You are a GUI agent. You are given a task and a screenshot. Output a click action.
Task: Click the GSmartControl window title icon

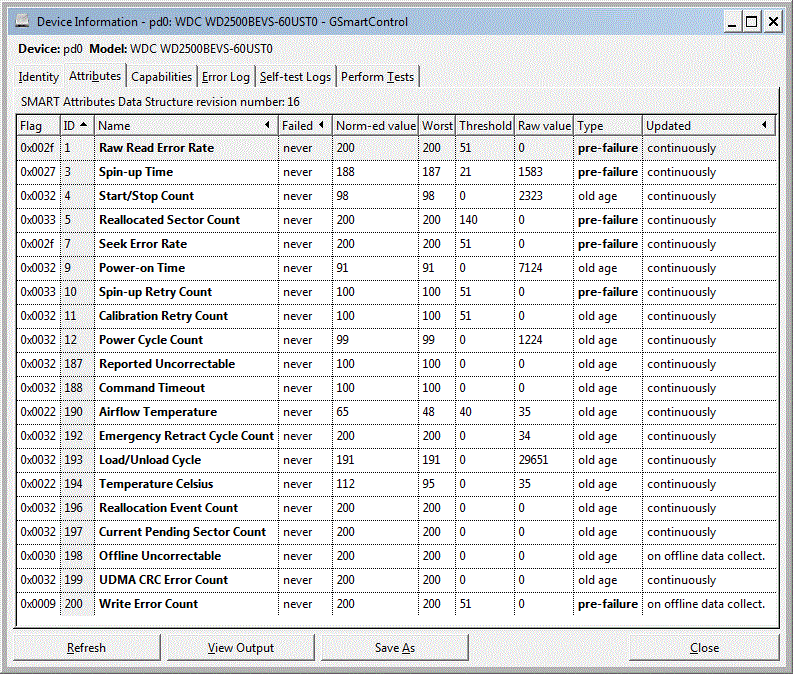tap(22, 21)
